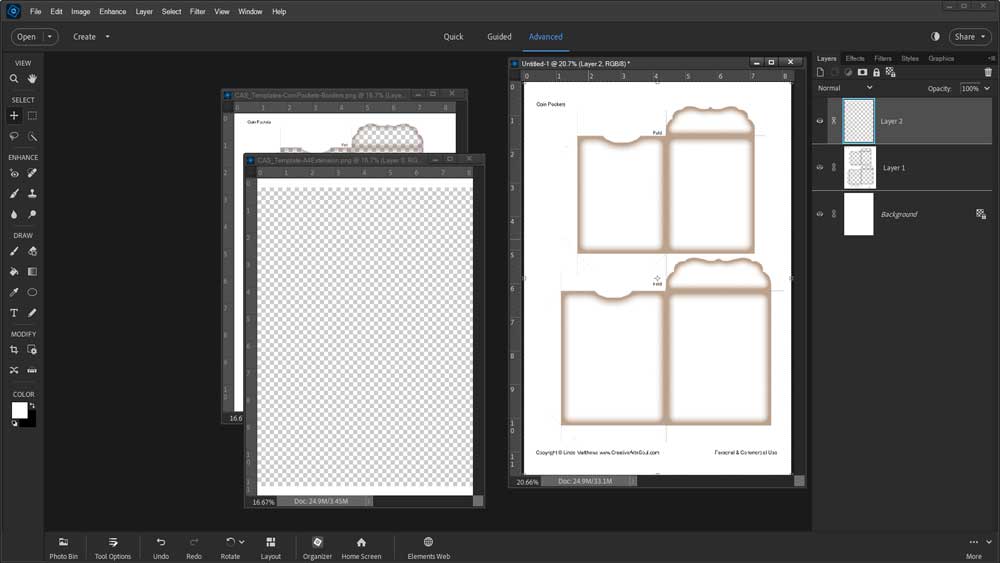Hide the Background layer eye icon
This screenshot has height=563, width=1000.
tap(820, 214)
